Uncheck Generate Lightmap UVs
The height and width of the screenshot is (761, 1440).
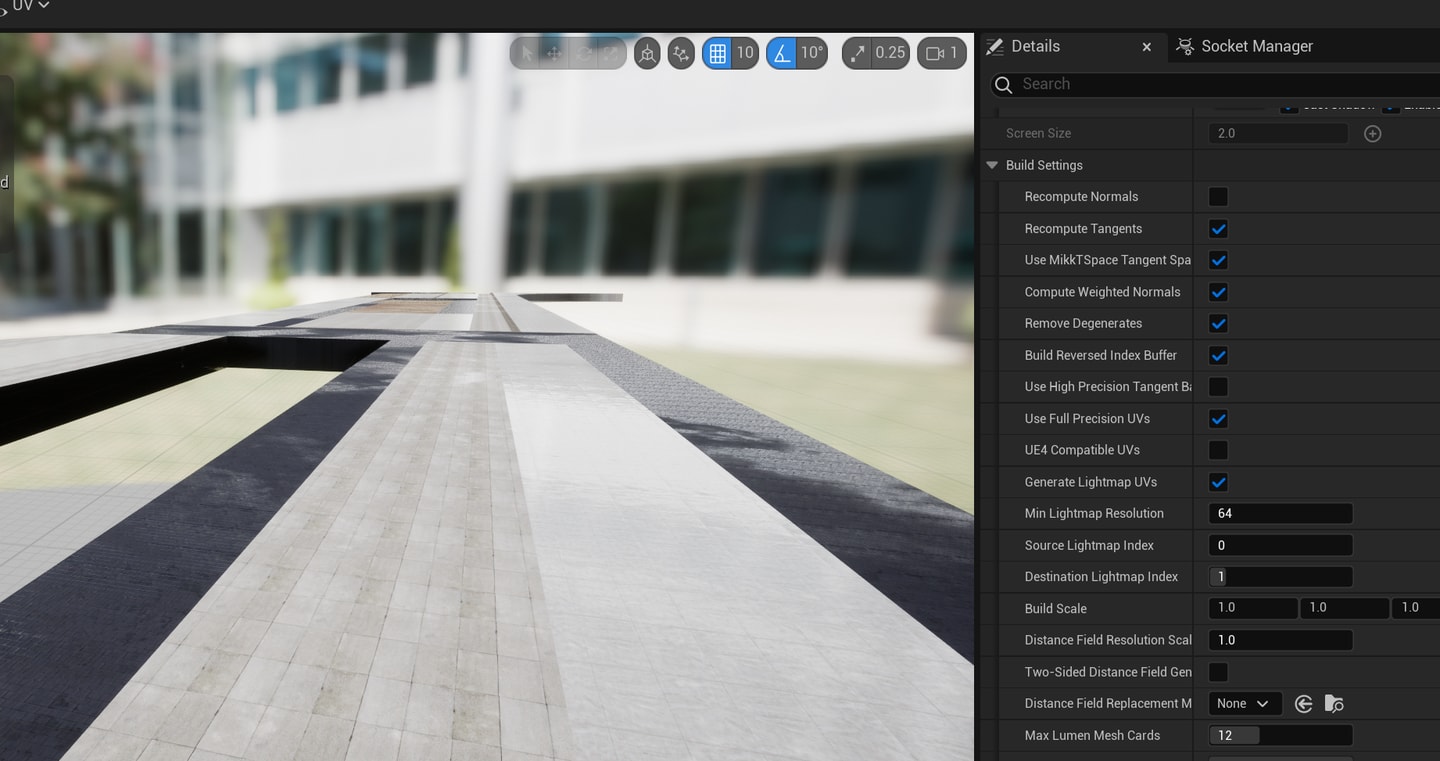coord(1218,482)
